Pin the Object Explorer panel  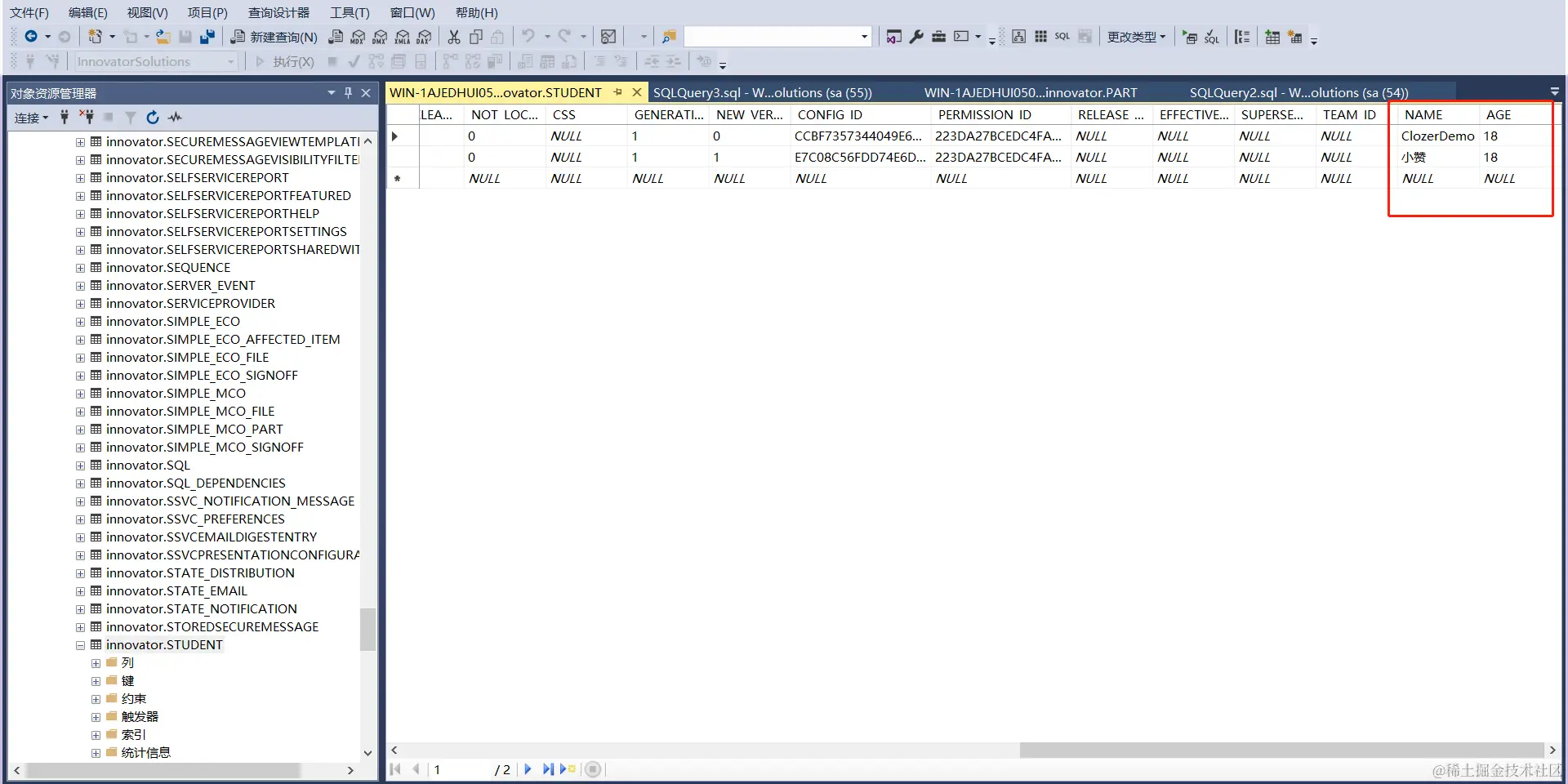coord(349,93)
